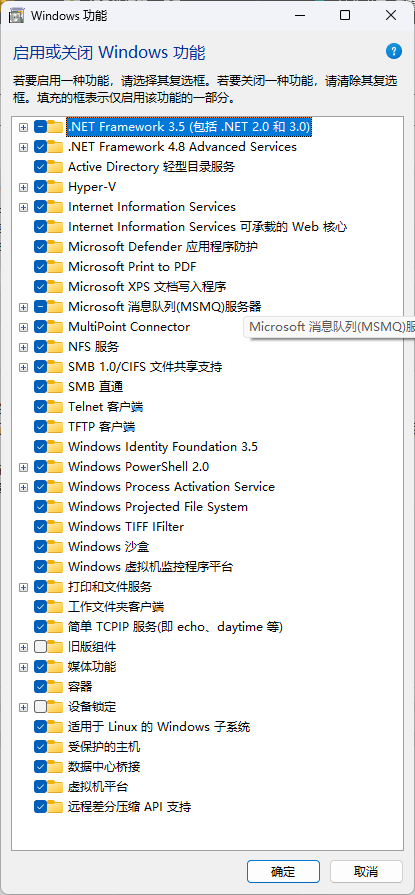Disable the TFTP 客户端 checkbox
Viewport: 415px width, 895px height.
point(41,426)
